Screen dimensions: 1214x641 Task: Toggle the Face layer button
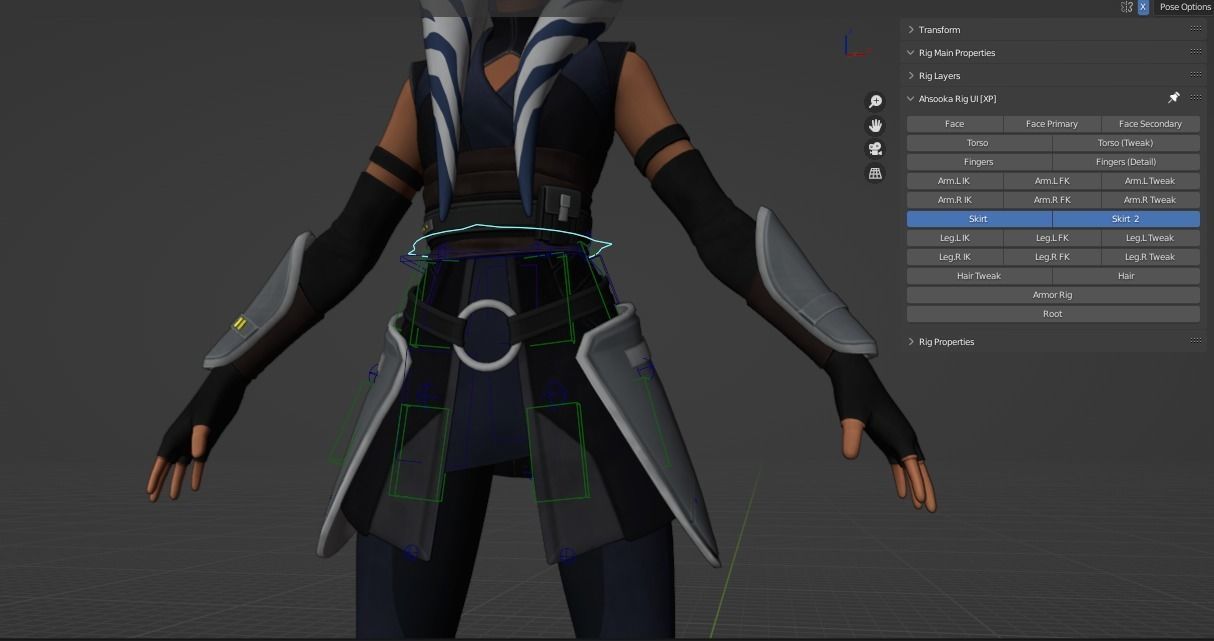955,124
